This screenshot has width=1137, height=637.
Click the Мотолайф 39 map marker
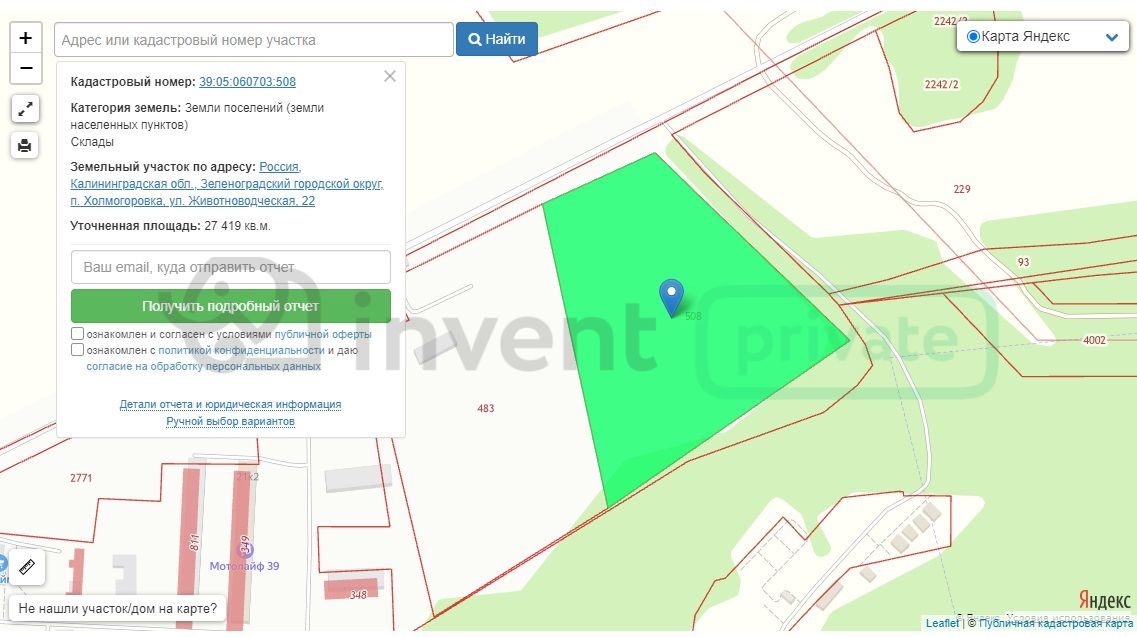point(245,549)
